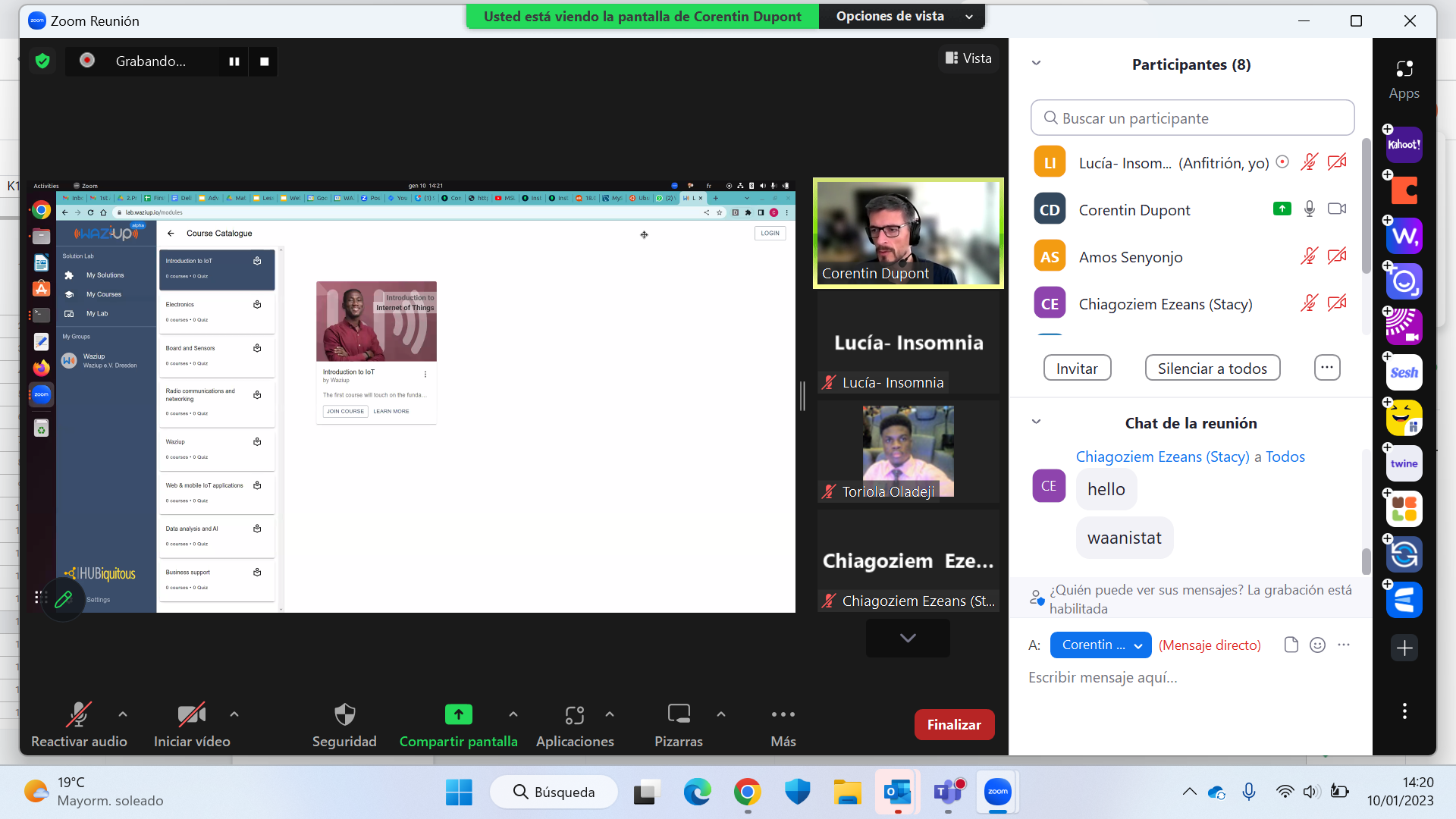Viewport: 1456px width, 819px height.
Task: Open Seguridad shield icon in toolbar
Action: click(x=344, y=715)
